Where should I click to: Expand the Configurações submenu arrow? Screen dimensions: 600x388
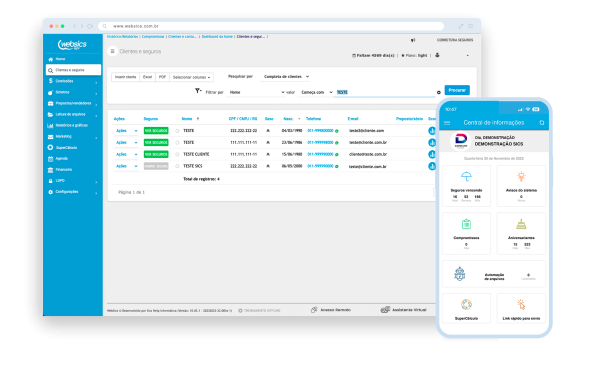pos(96,193)
